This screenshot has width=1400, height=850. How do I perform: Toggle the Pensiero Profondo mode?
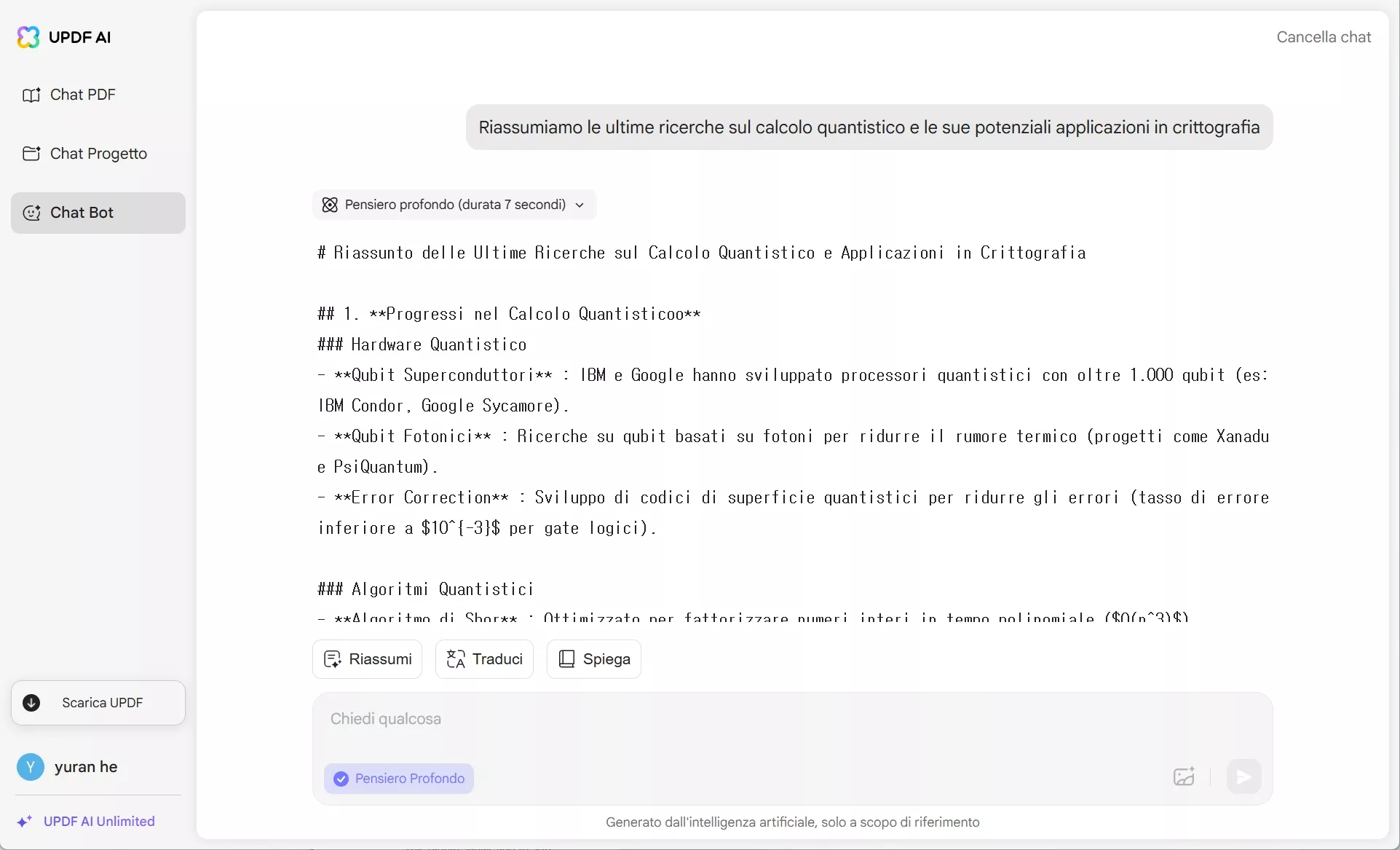click(x=399, y=779)
